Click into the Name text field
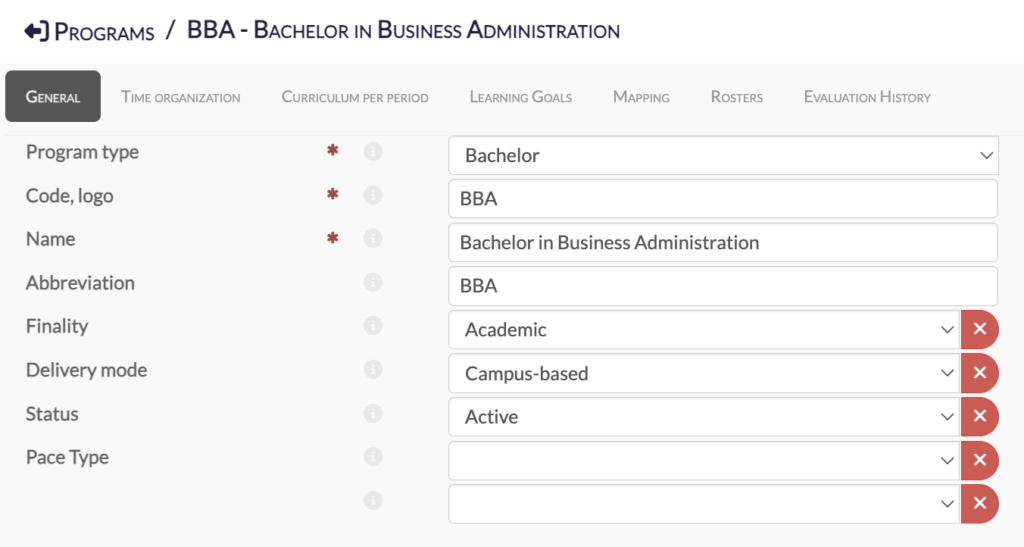The width and height of the screenshot is (1024, 547). coord(723,242)
